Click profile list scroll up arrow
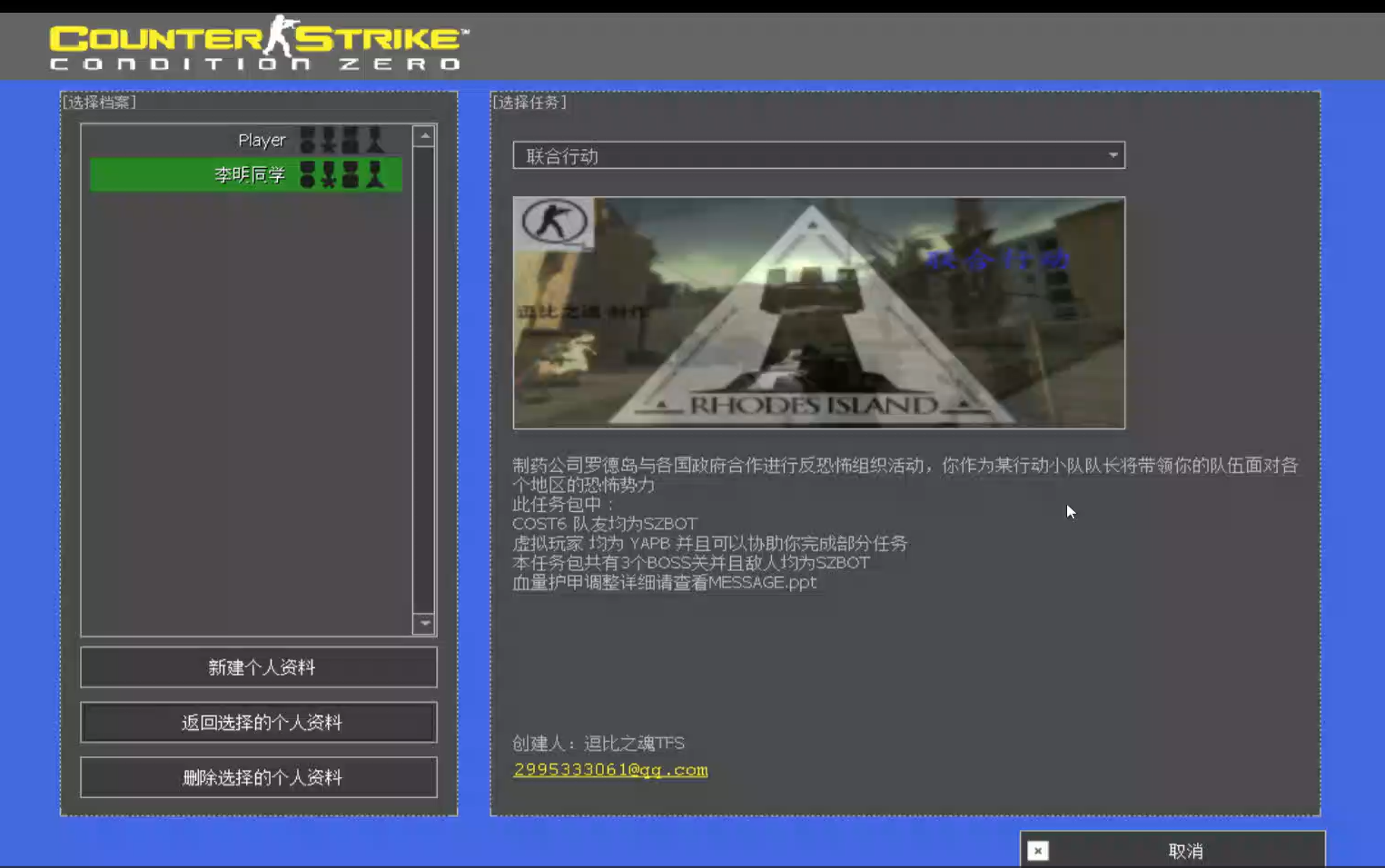 (424, 136)
